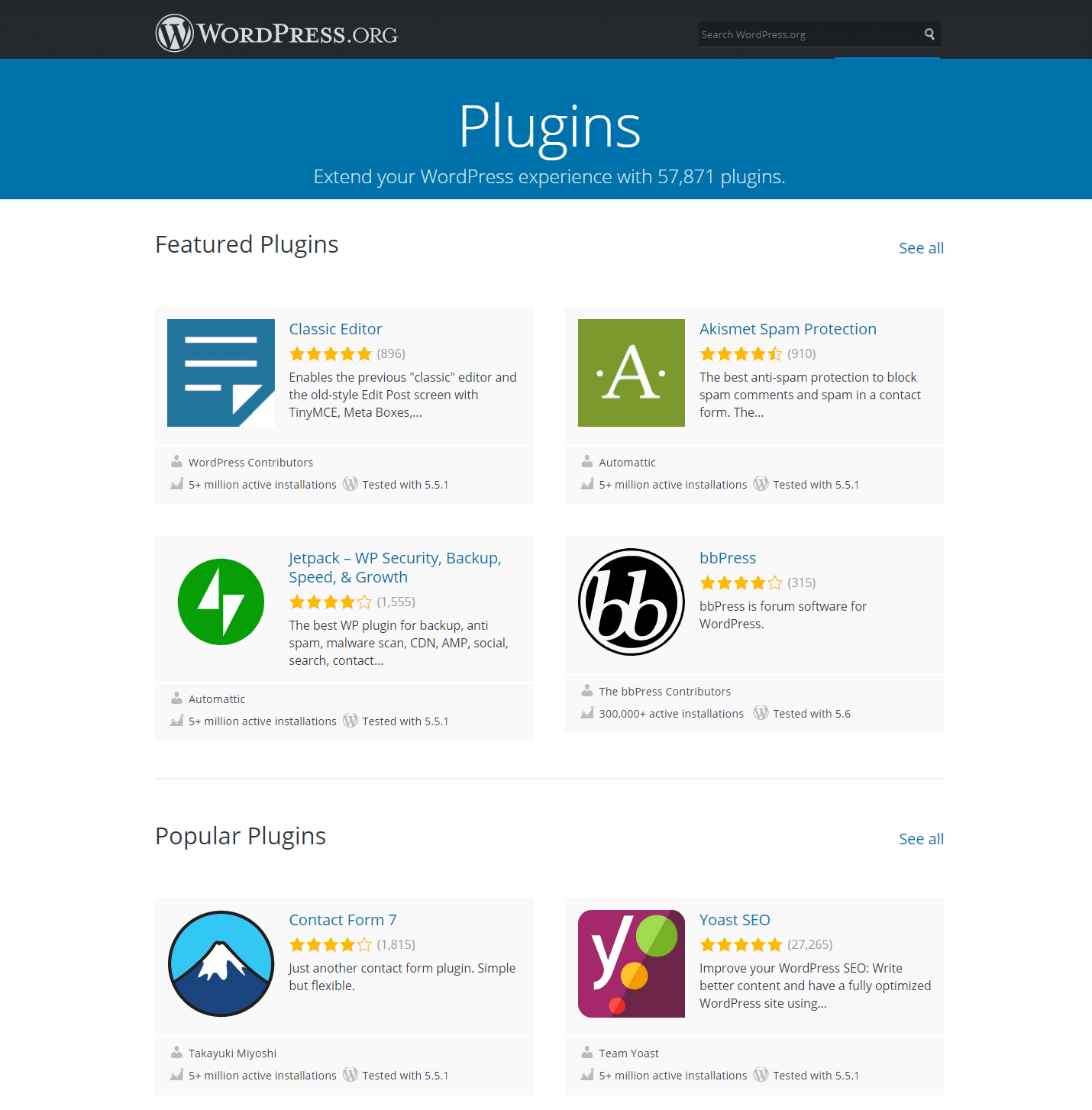This screenshot has height=1110, width=1092.
Task: Click the Yoast SEO purple icon
Action: click(631, 963)
